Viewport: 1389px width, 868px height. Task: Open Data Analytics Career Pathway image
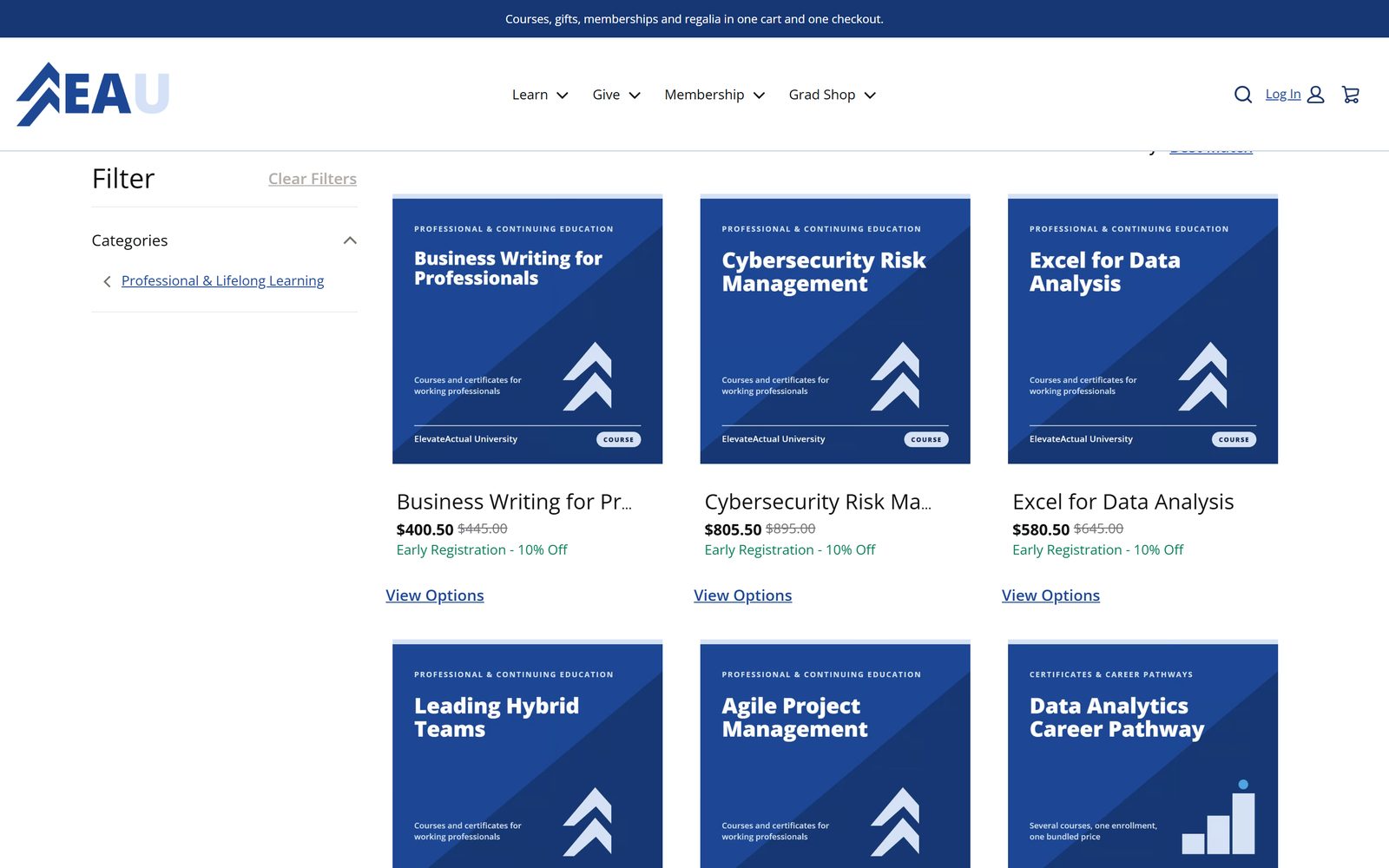point(1142,753)
